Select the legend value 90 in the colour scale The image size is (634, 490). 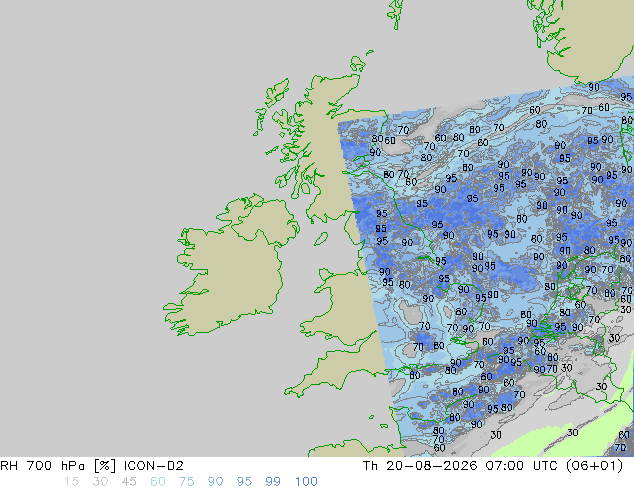215,482
